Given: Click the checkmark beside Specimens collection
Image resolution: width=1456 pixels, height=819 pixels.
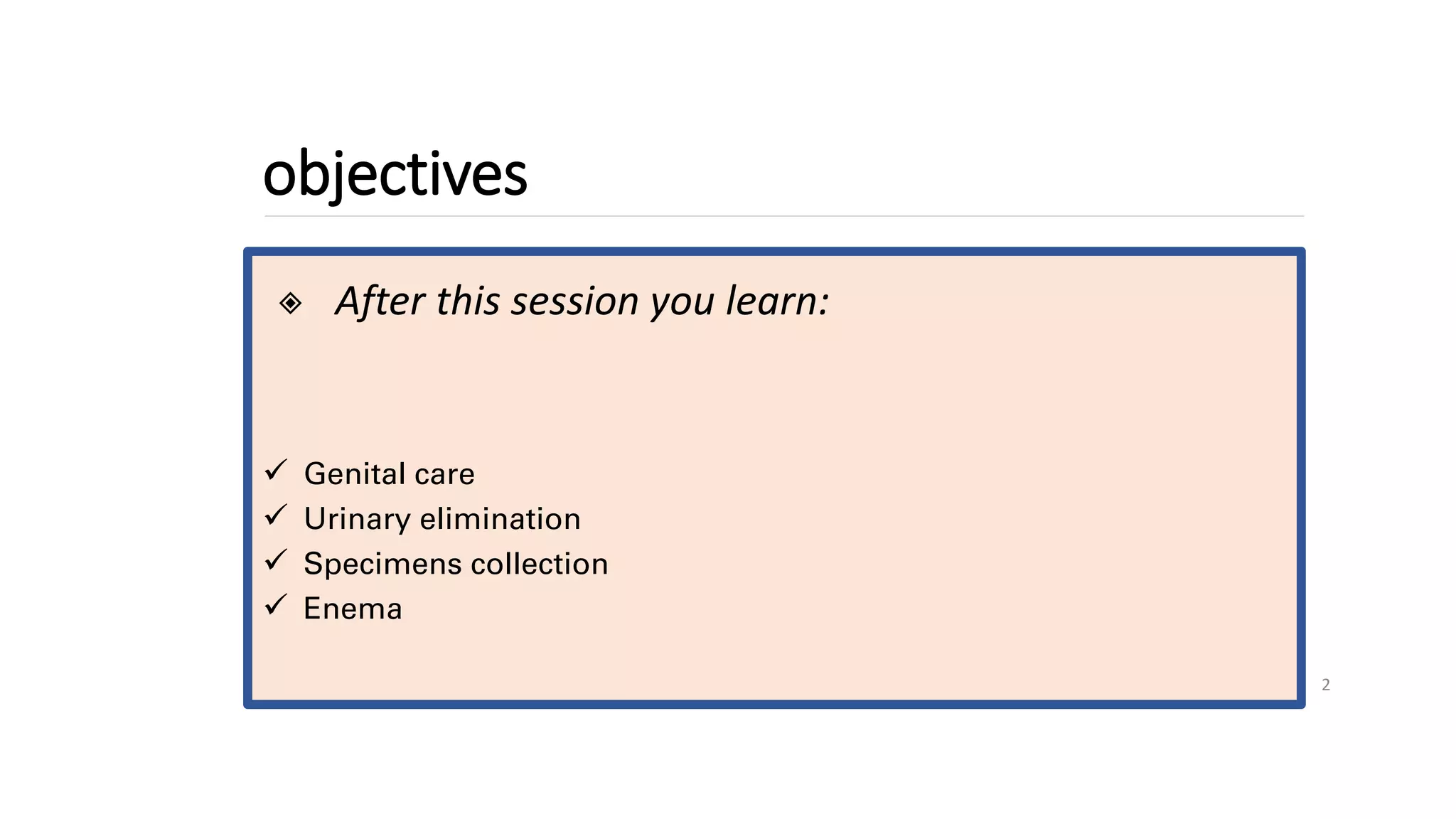Looking at the screenshot, I should tap(276, 560).
